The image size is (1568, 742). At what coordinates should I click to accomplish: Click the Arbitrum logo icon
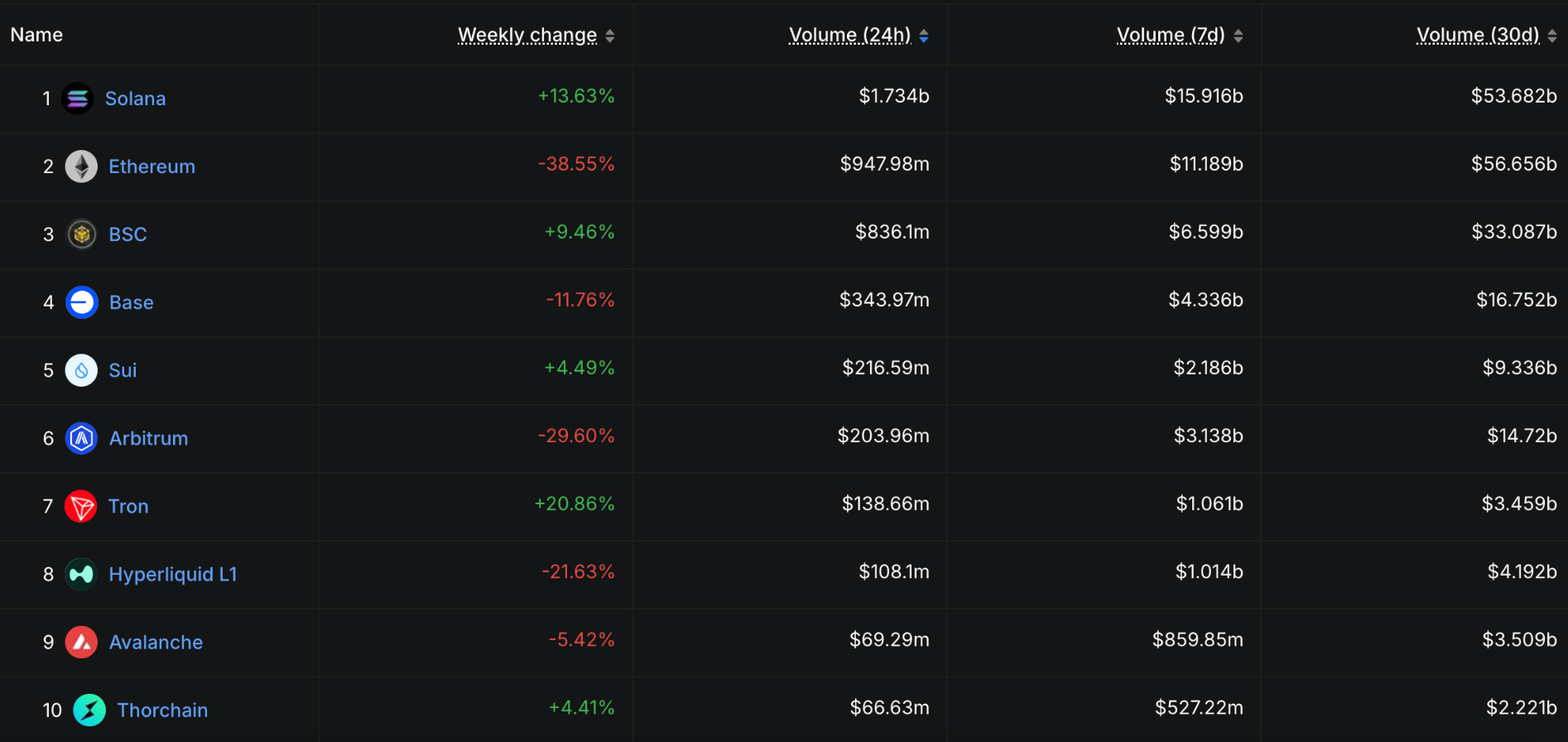tap(81, 438)
